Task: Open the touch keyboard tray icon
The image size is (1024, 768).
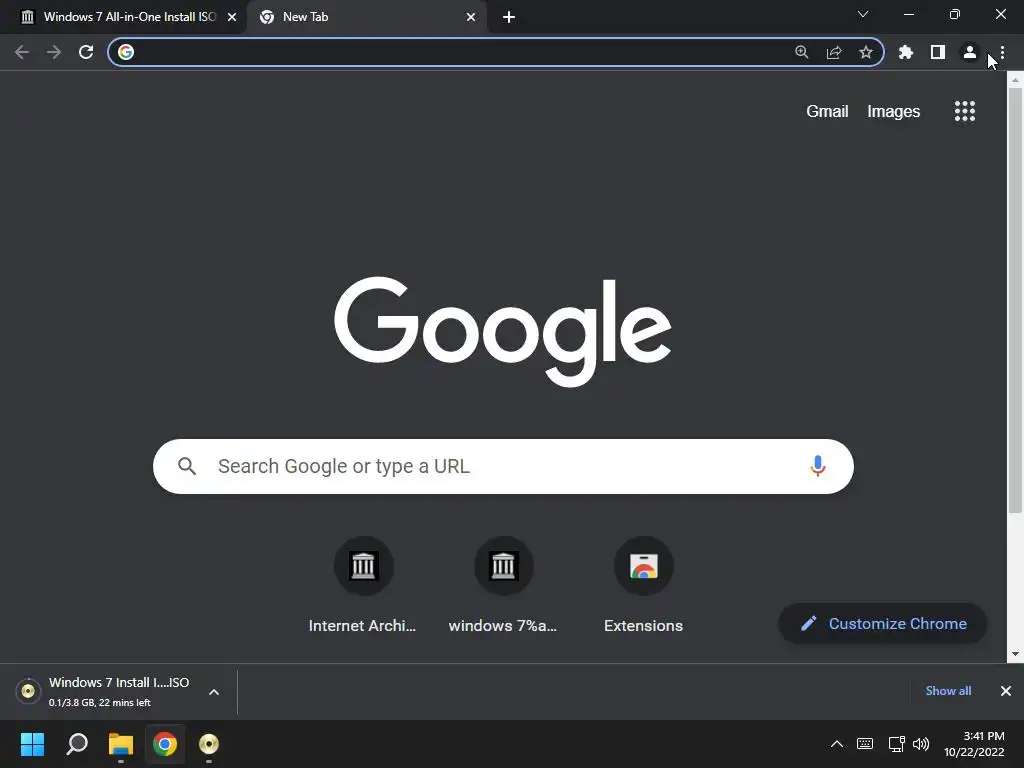Action: click(x=865, y=744)
